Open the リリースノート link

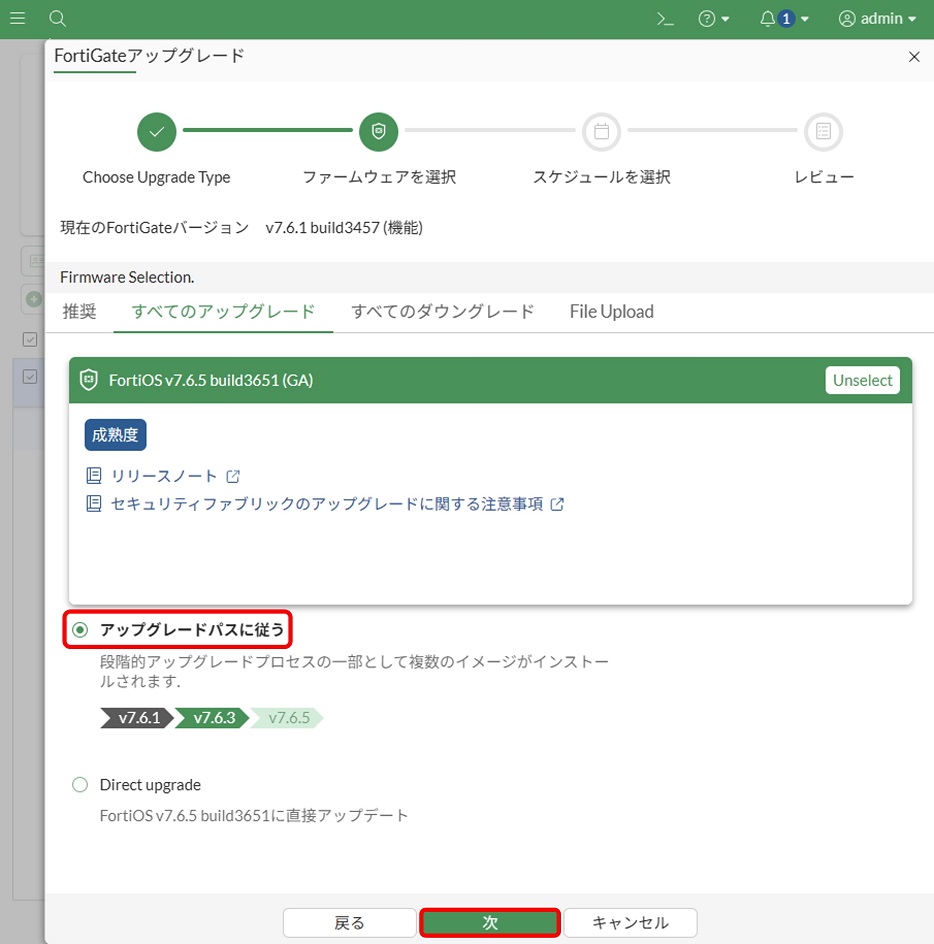point(162,476)
